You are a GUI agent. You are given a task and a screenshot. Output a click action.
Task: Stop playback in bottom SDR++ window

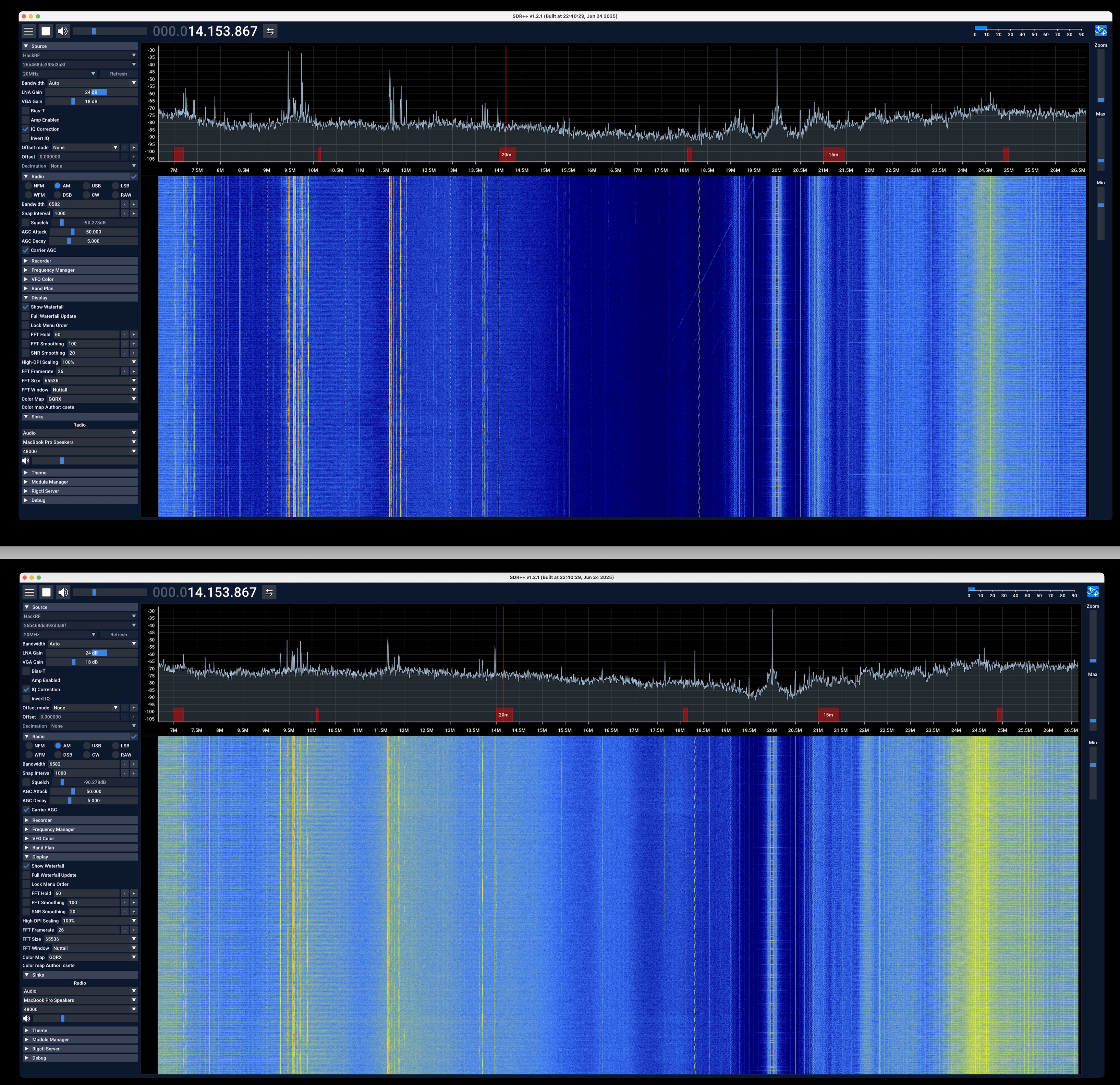[46, 593]
